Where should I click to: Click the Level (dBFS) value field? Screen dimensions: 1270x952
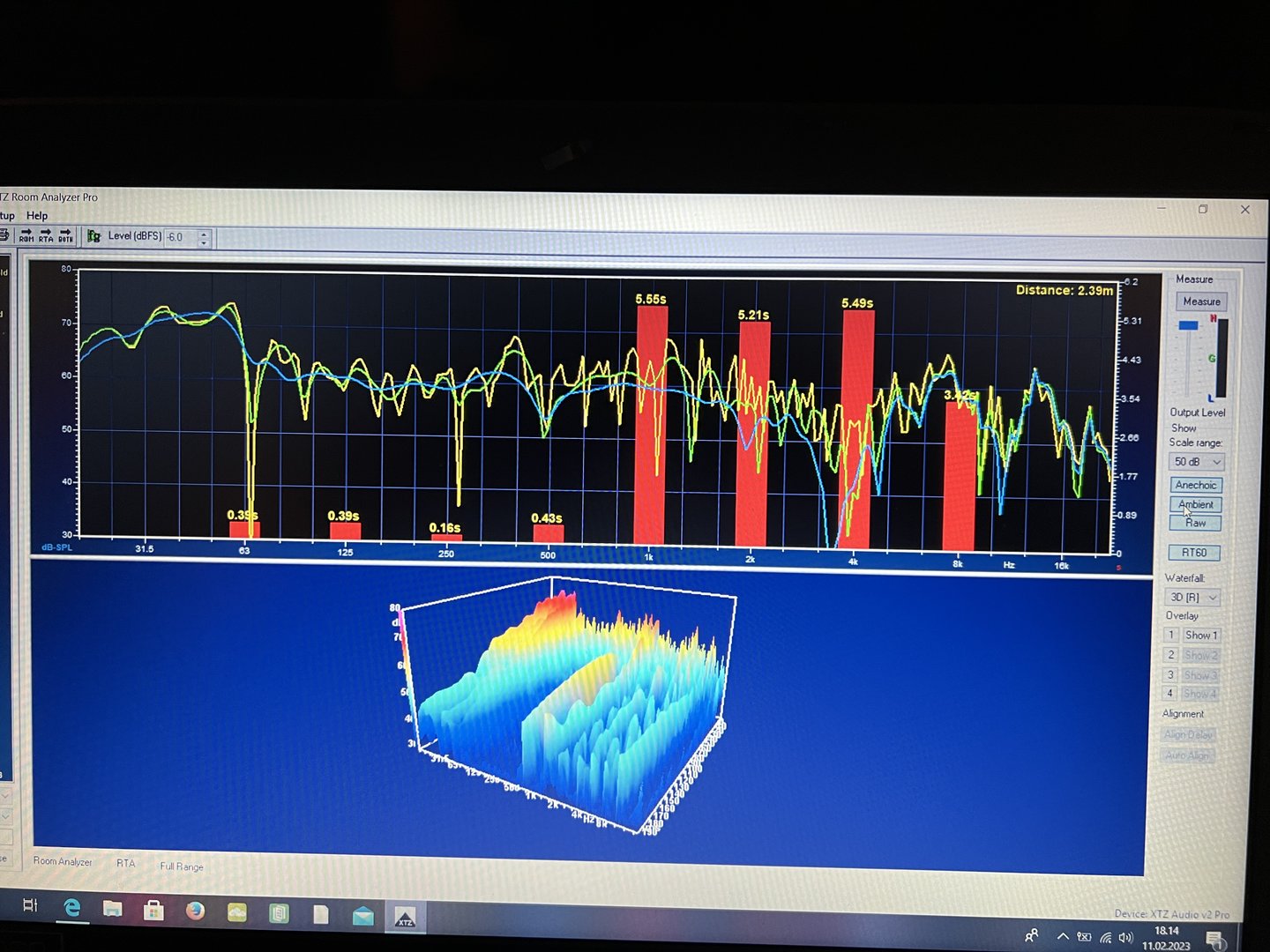[x=181, y=237]
